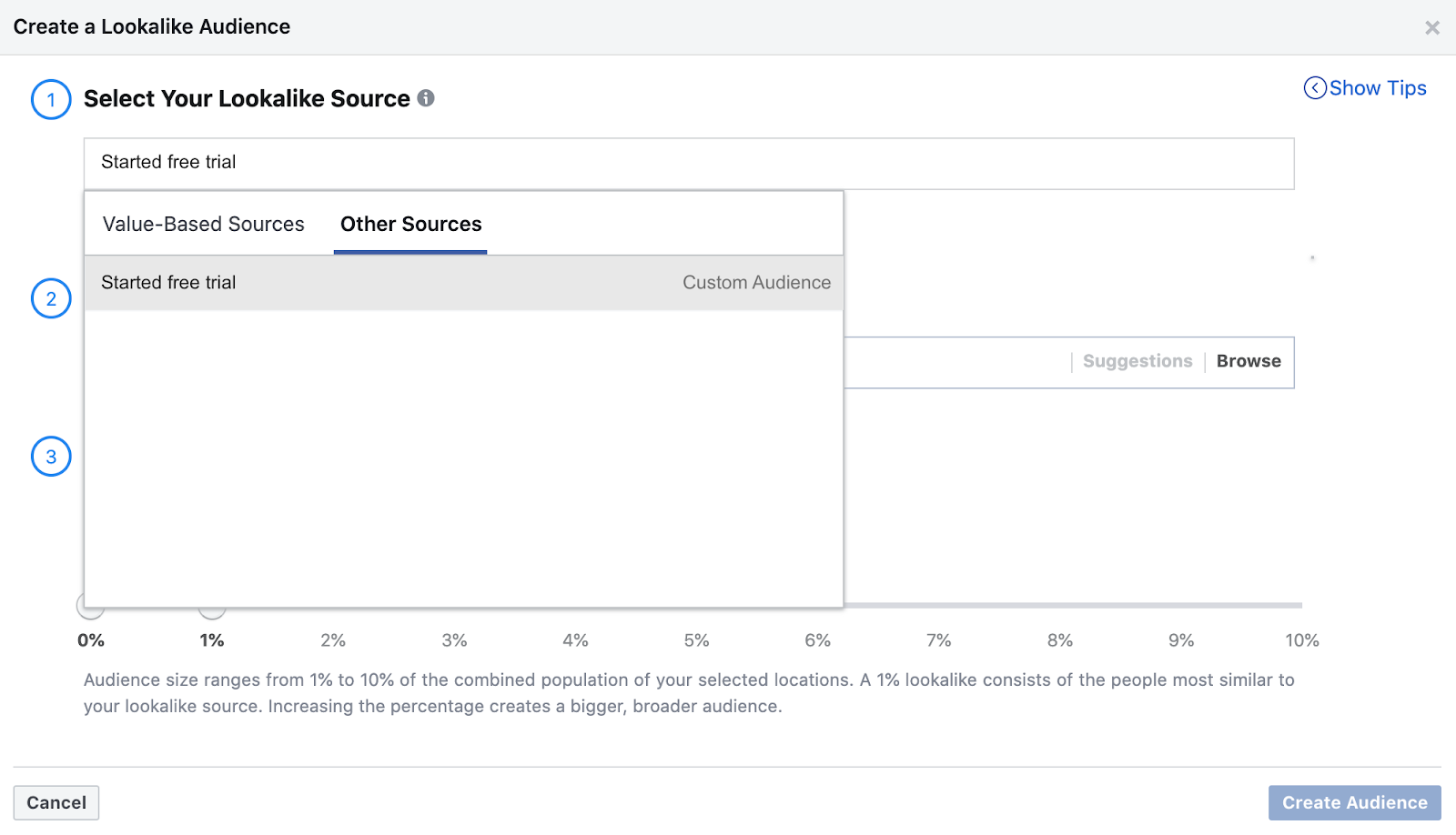Screen dimensions: 1456x835
Task: Switch to the Value-Based Sources tab
Action: (203, 225)
